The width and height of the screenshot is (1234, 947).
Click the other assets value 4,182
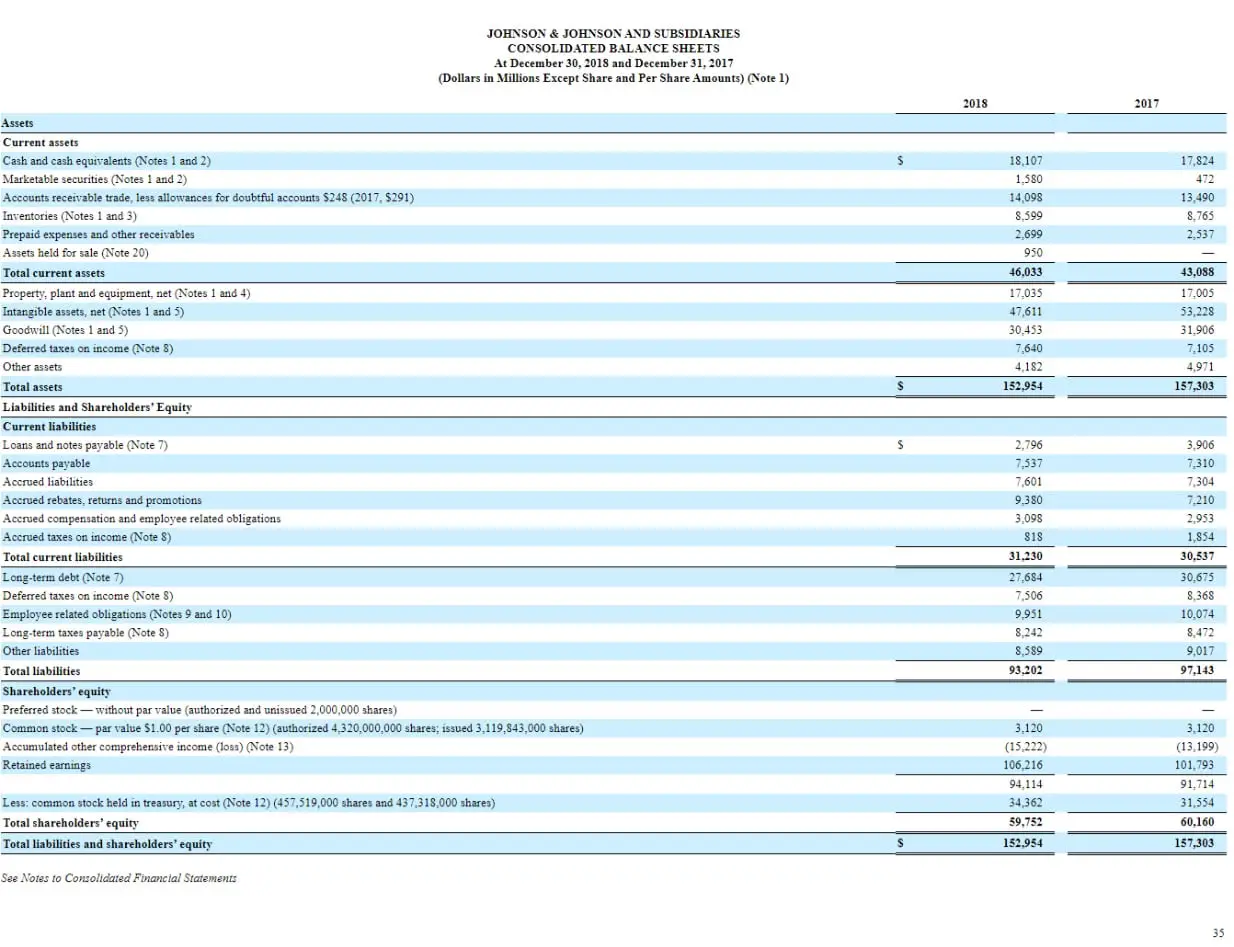(1029, 367)
